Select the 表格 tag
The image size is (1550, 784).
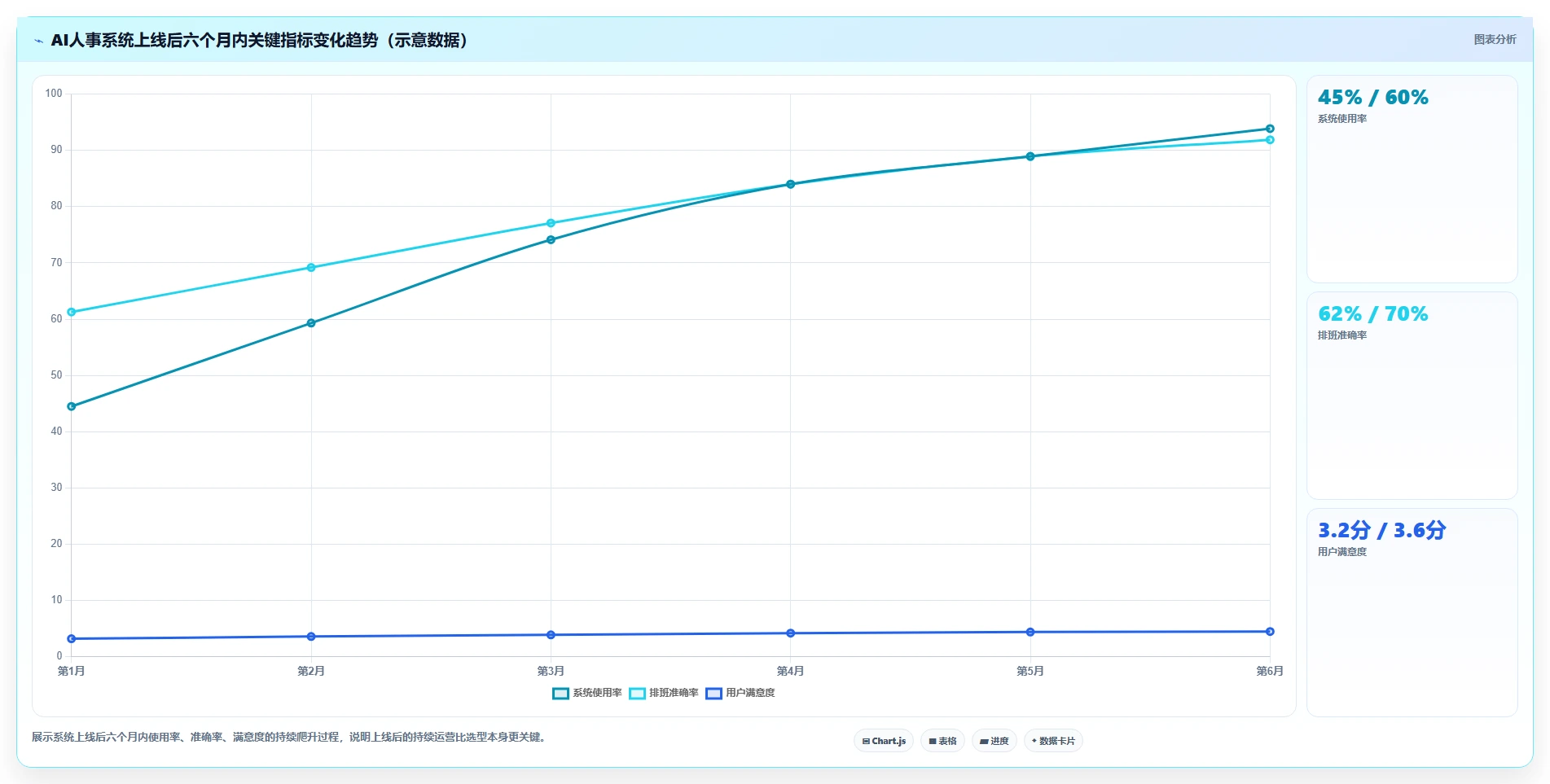click(x=942, y=741)
